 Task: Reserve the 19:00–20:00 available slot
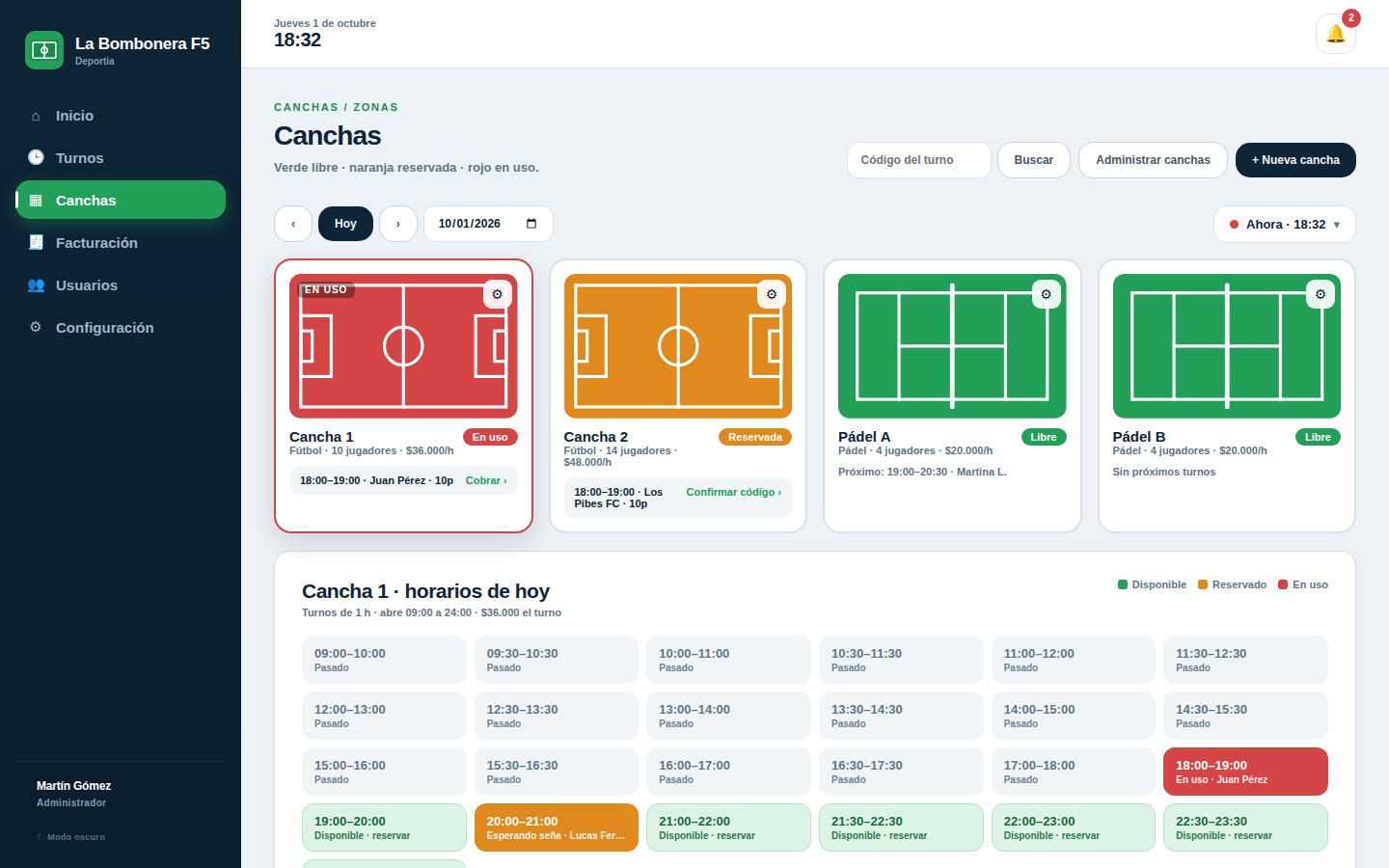point(384,827)
